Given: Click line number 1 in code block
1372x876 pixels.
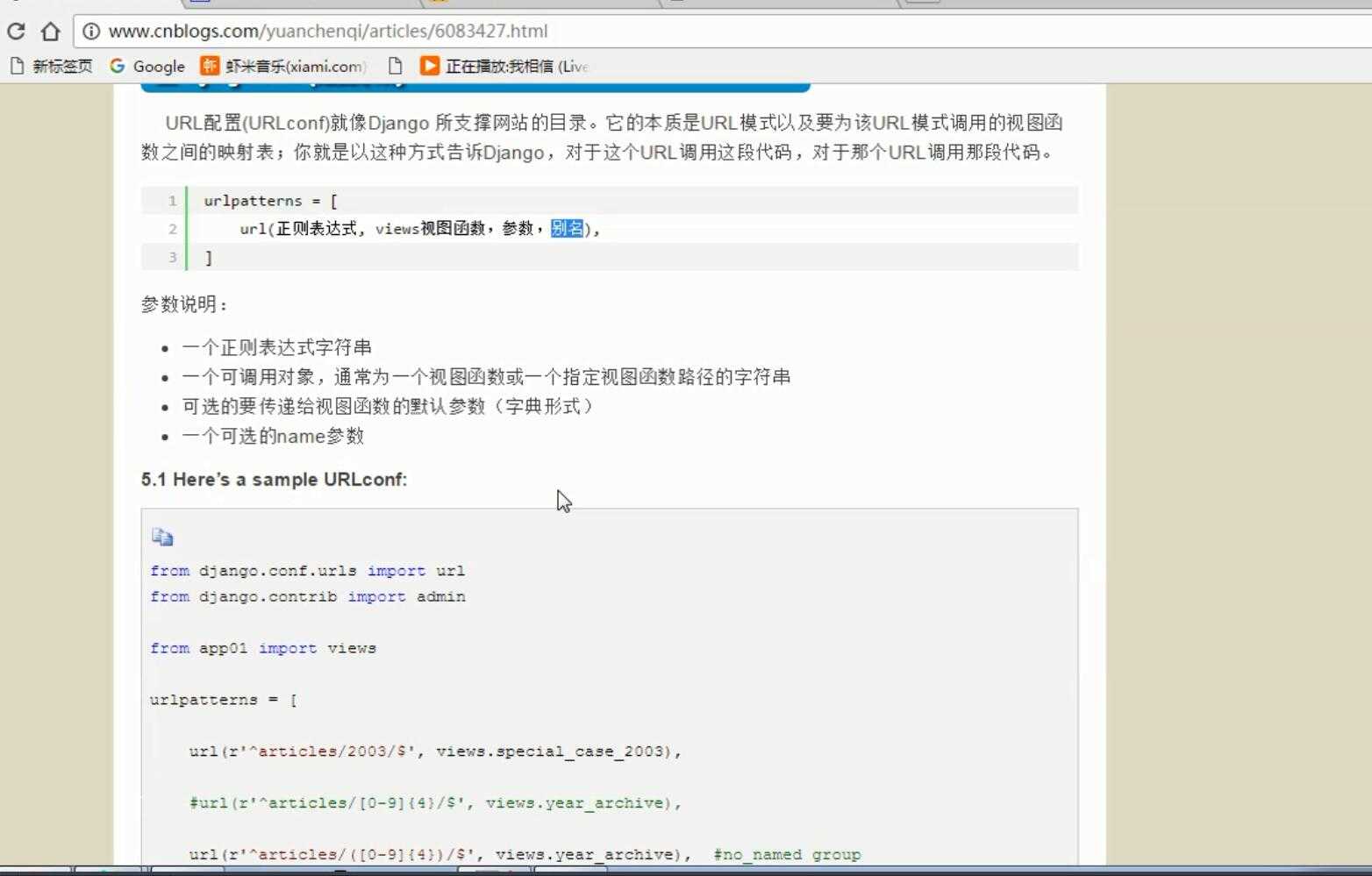Looking at the screenshot, I should (x=173, y=201).
